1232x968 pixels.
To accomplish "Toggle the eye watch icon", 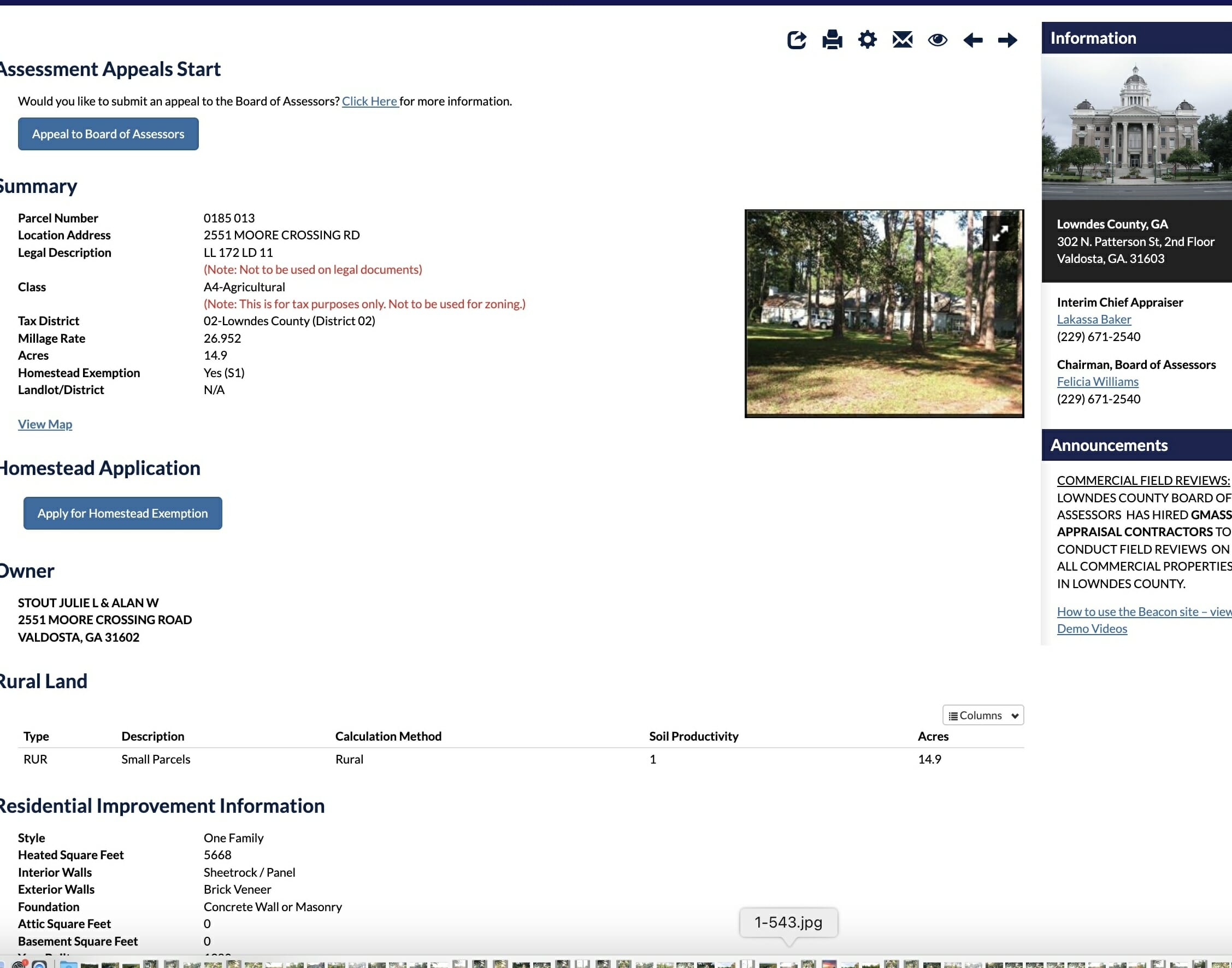I will (938, 40).
